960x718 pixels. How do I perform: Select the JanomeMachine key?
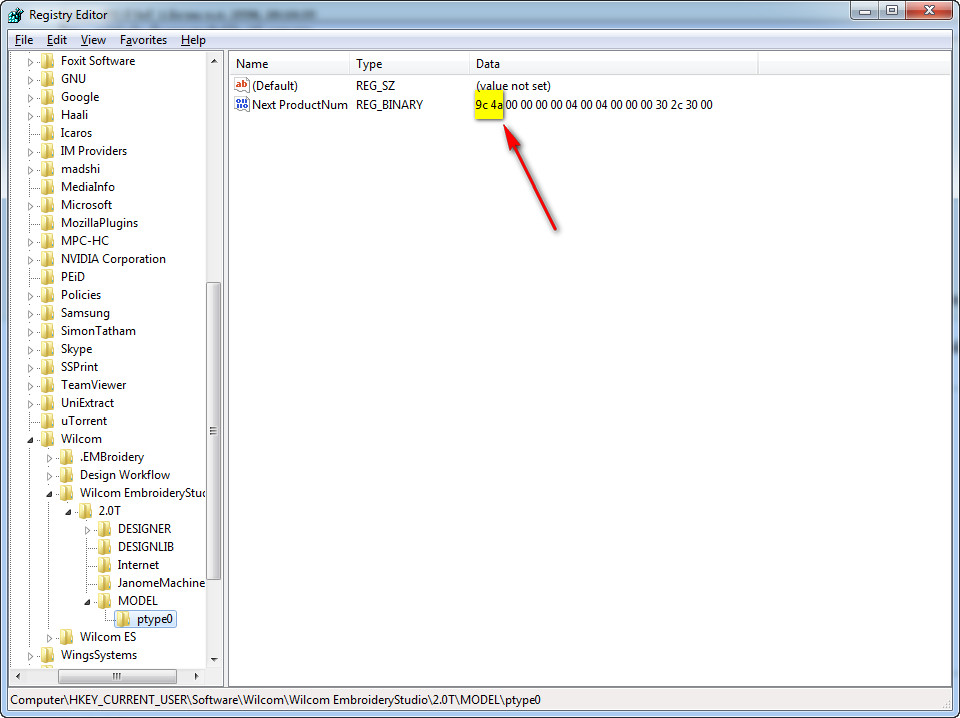pyautogui.click(x=161, y=583)
